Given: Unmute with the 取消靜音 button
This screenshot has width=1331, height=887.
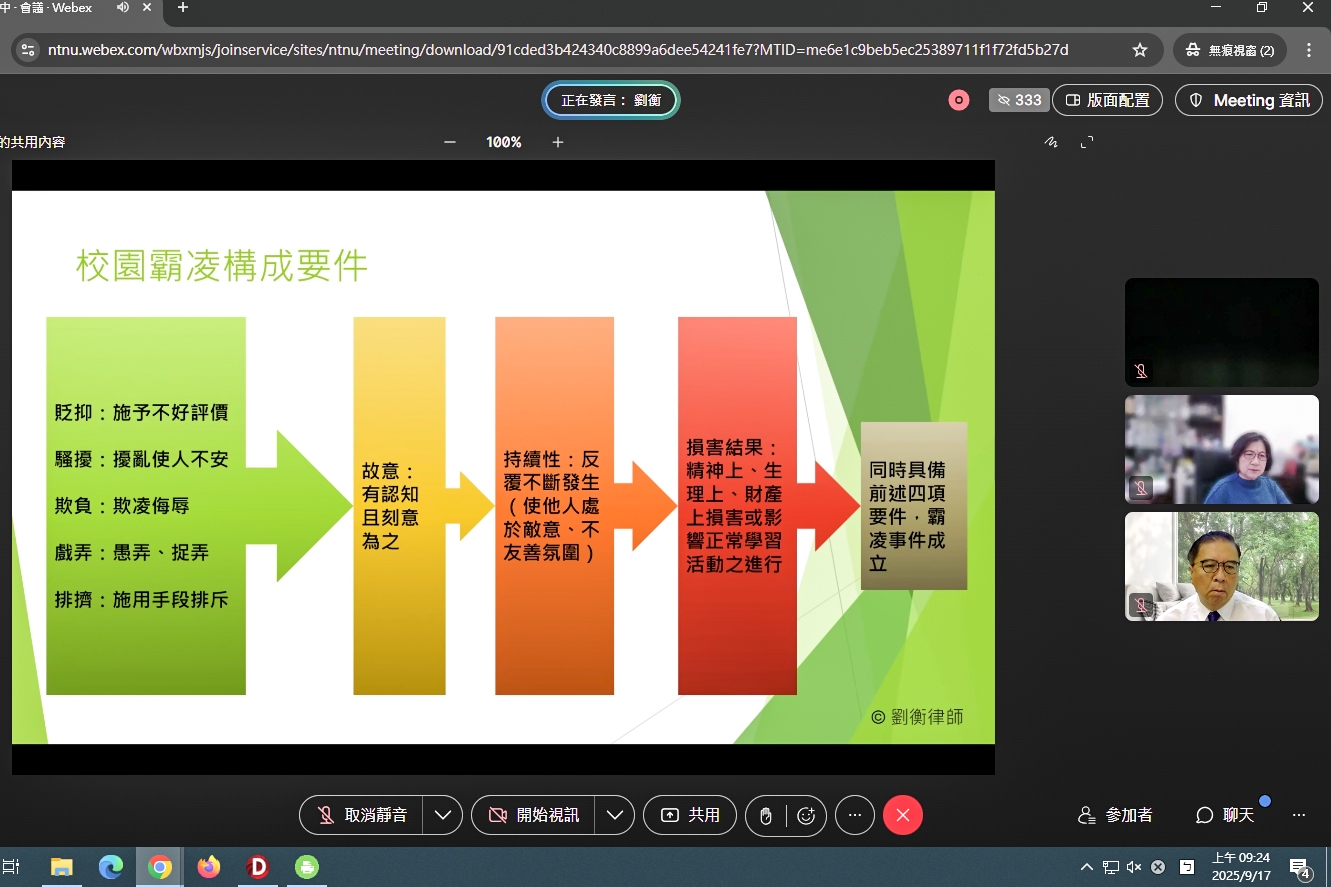Looking at the screenshot, I should pos(361,815).
